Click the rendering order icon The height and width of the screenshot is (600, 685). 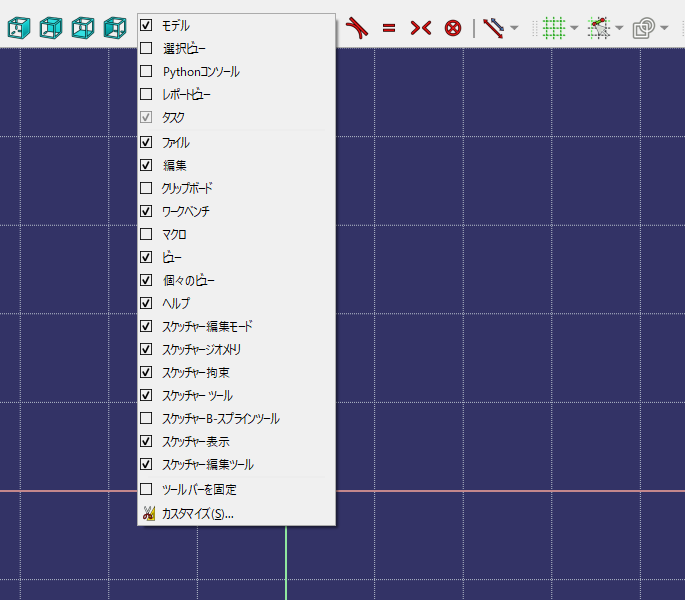[644, 28]
